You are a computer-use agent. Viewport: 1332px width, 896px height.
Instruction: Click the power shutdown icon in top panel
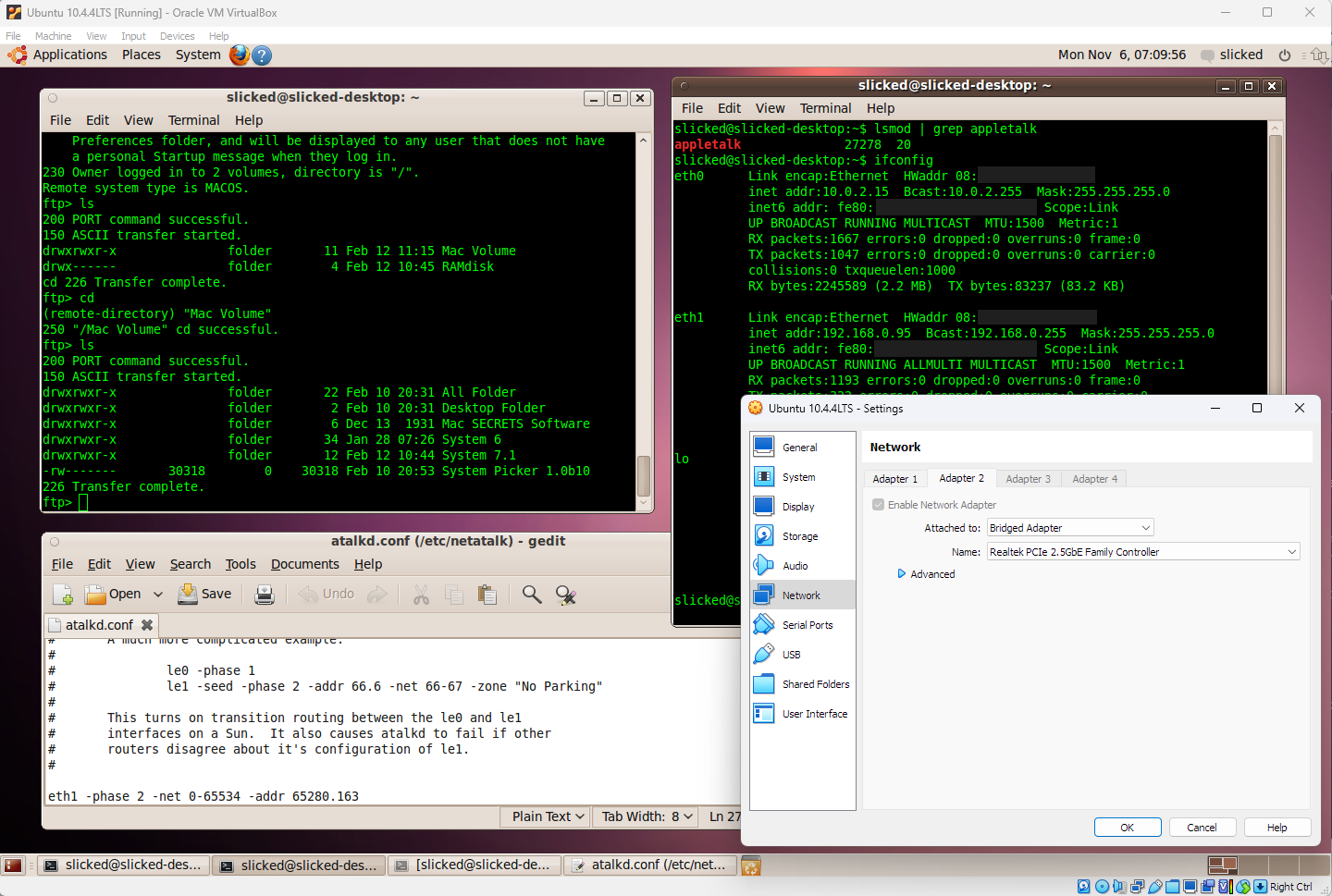pyautogui.click(x=1285, y=55)
